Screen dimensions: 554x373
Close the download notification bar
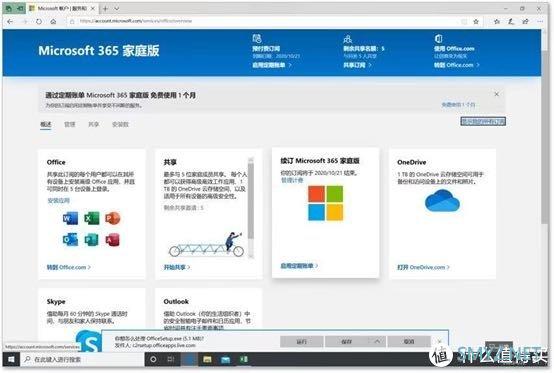coord(440,342)
